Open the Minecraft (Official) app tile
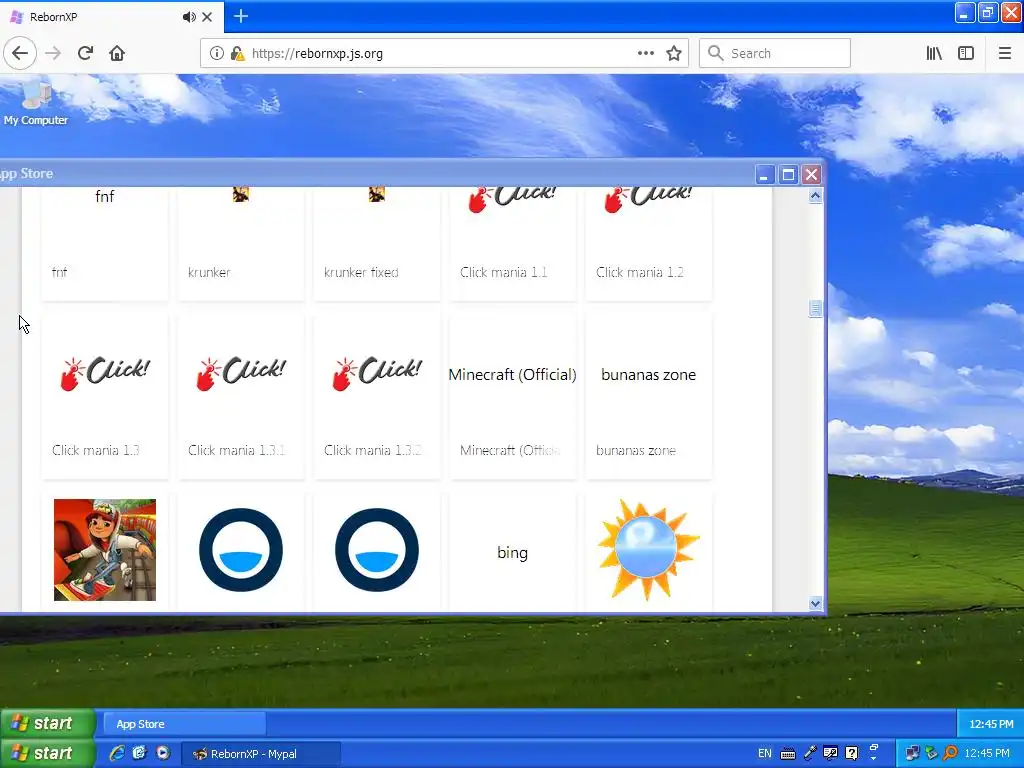 (x=513, y=396)
